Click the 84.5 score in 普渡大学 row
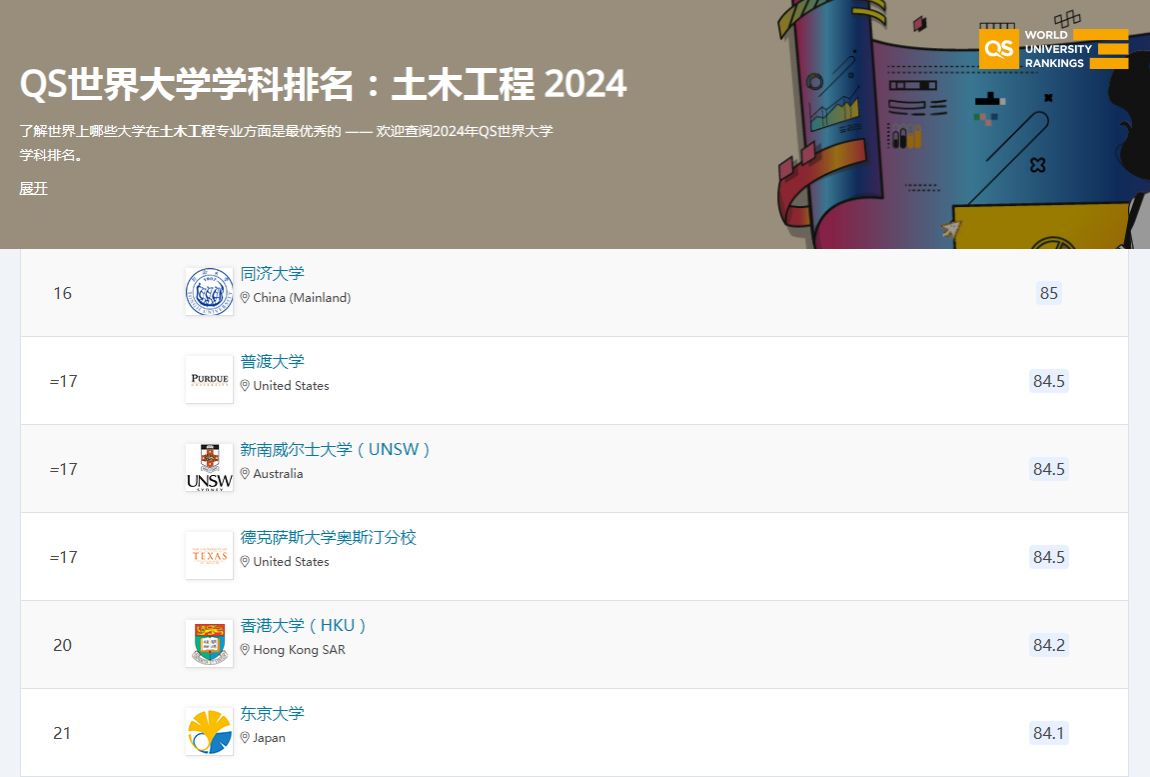This screenshot has width=1150, height=777. 1049,382
